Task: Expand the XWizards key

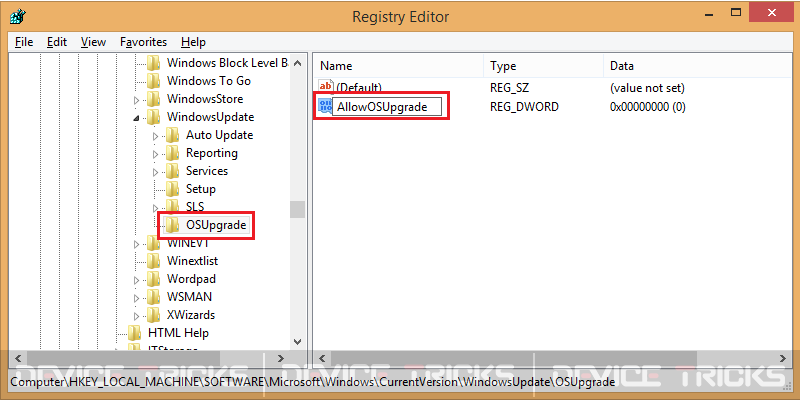Action: (x=136, y=316)
